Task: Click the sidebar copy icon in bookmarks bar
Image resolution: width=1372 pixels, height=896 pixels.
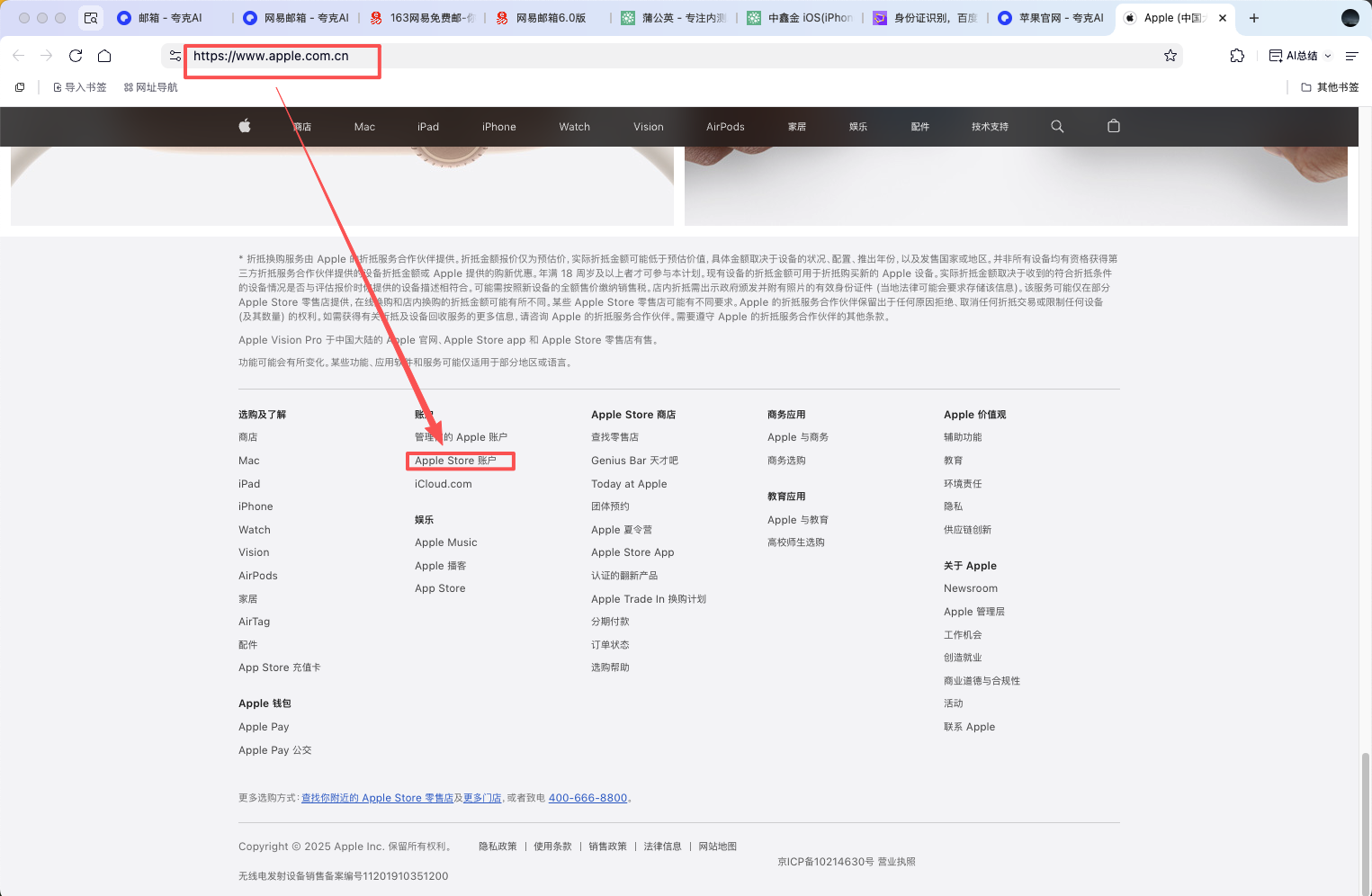Action: (x=20, y=87)
